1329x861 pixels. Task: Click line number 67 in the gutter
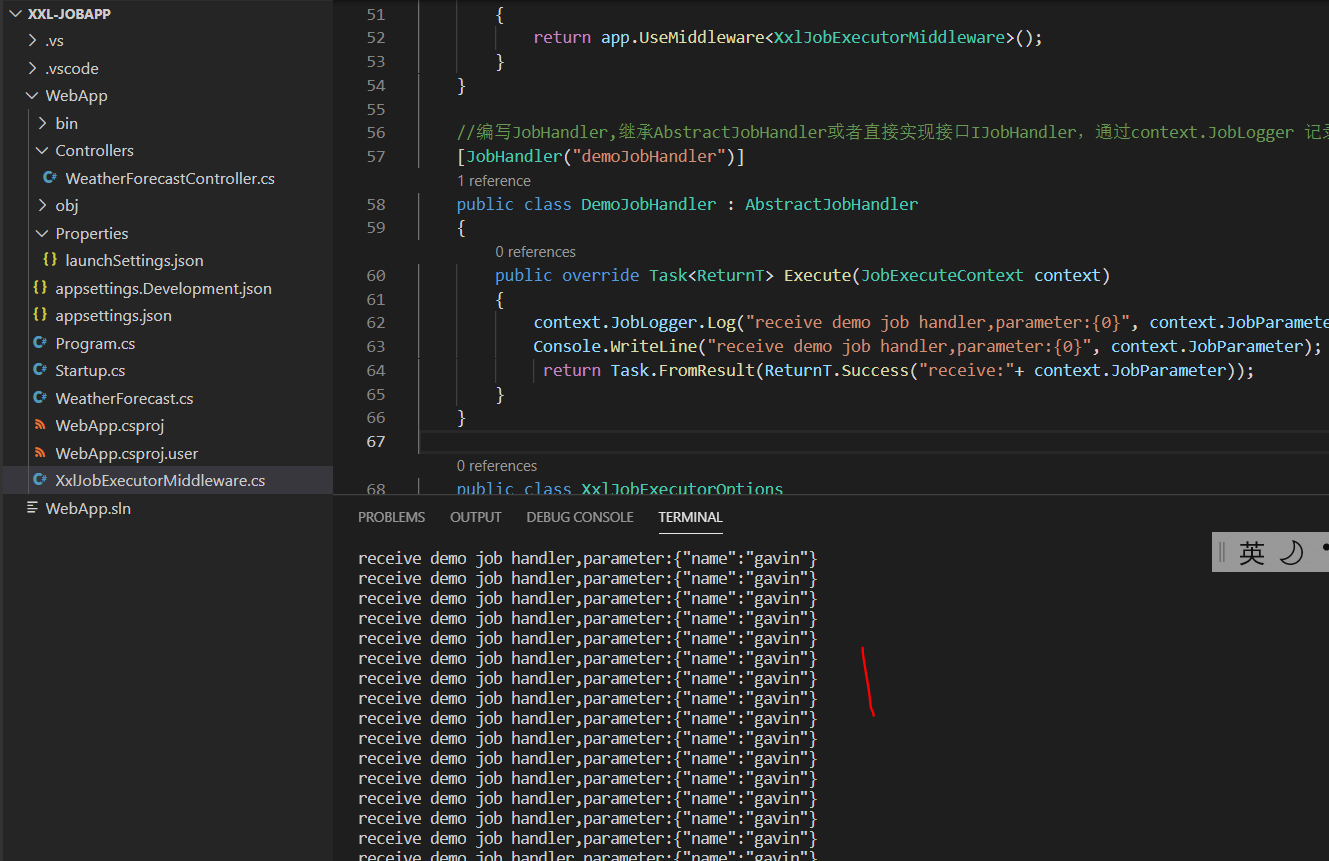pyautogui.click(x=376, y=442)
